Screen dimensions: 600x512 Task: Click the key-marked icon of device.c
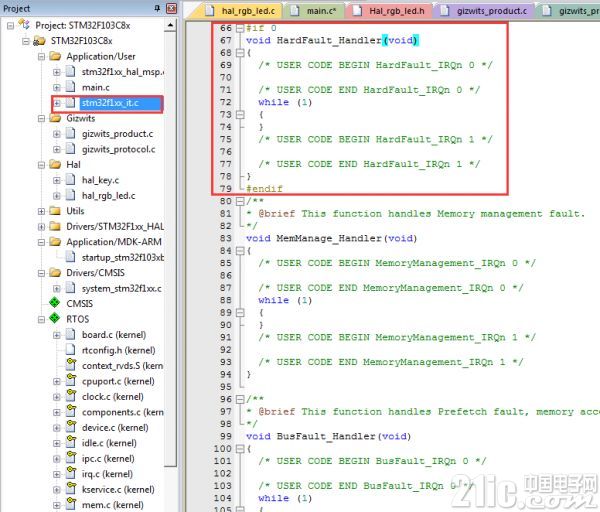[x=71, y=427]
